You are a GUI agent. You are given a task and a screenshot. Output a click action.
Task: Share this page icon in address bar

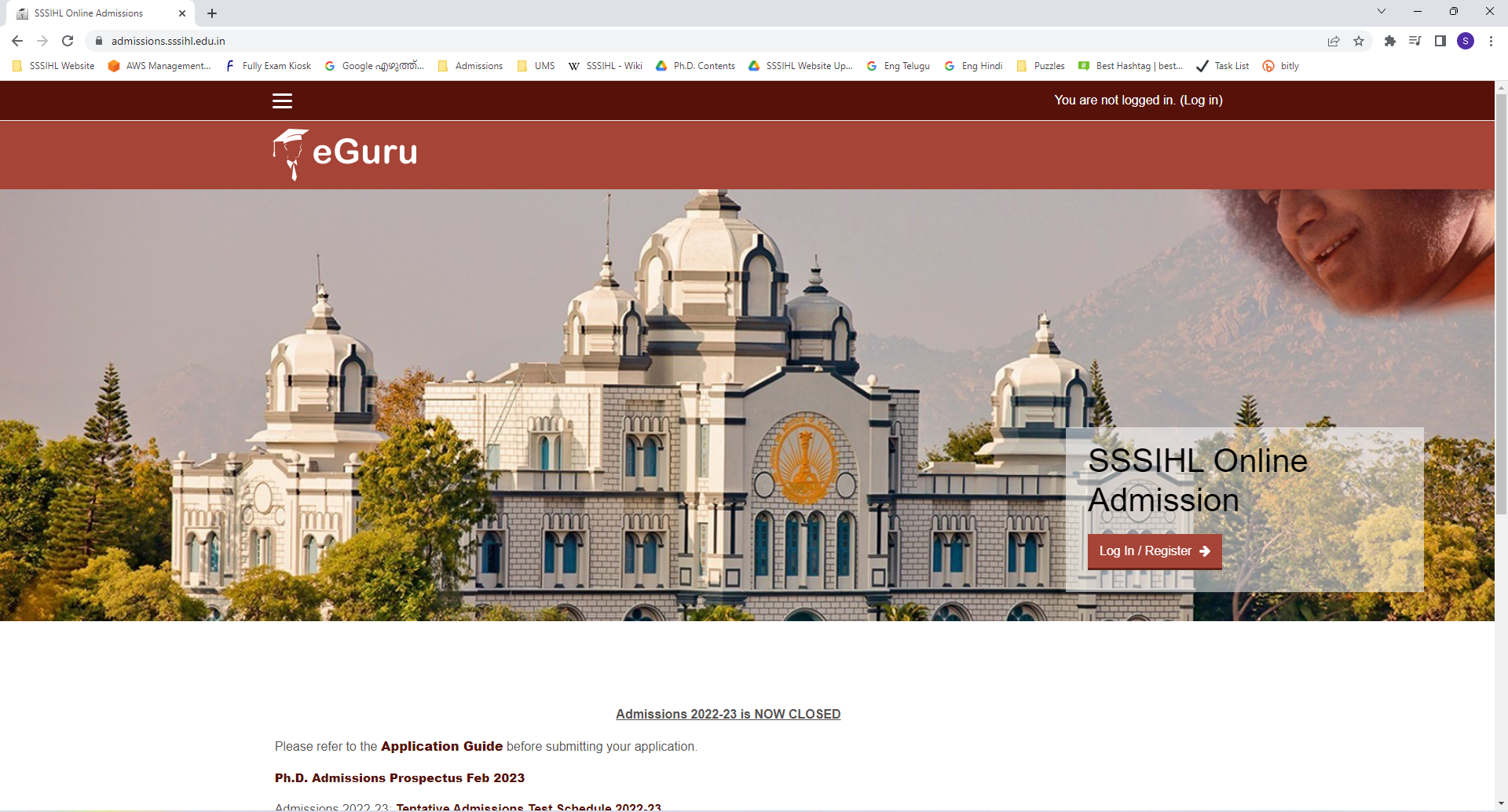[1334, 41]
